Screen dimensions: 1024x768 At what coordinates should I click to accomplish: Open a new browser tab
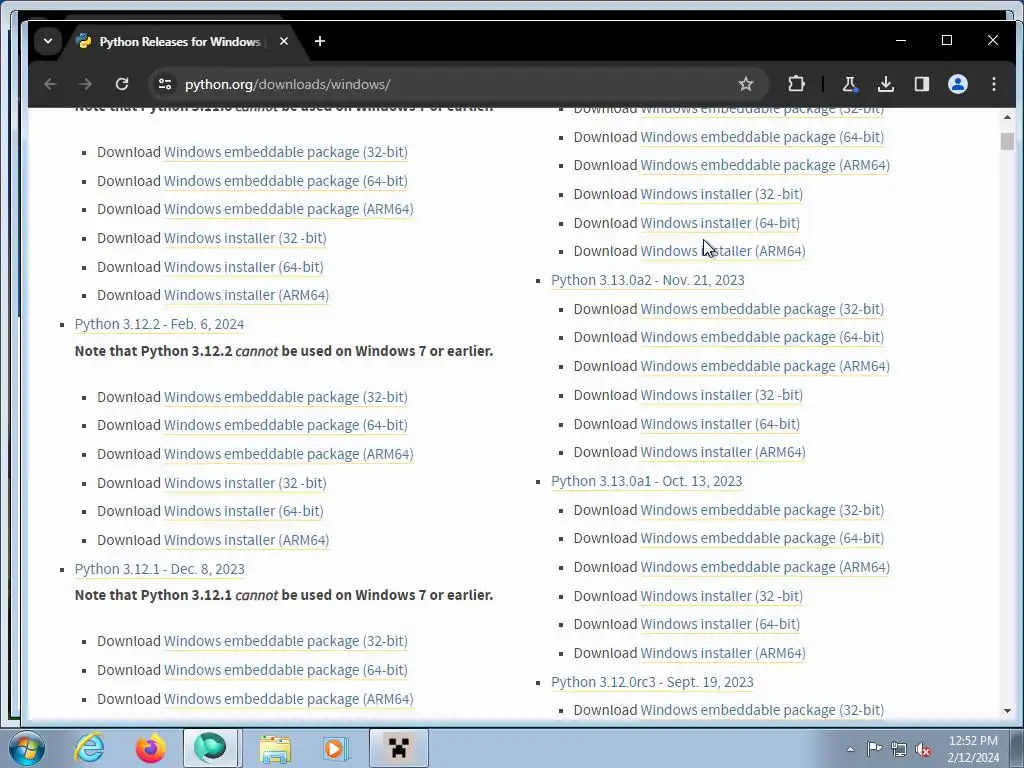[320, 41]
